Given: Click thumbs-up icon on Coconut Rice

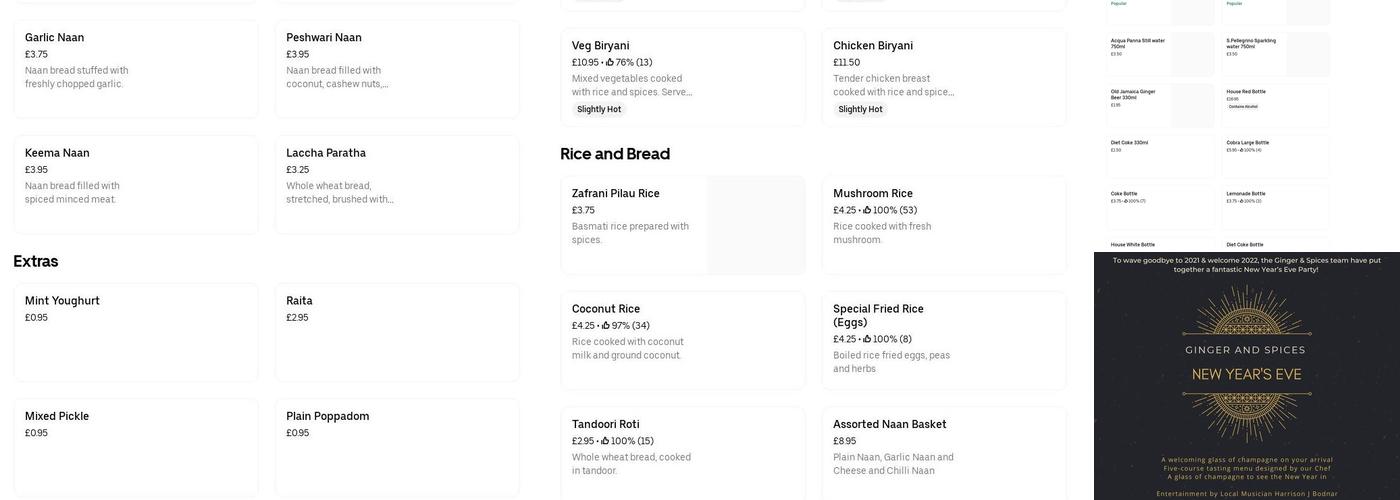Looking at the screenshot, I should click(606, 325).
